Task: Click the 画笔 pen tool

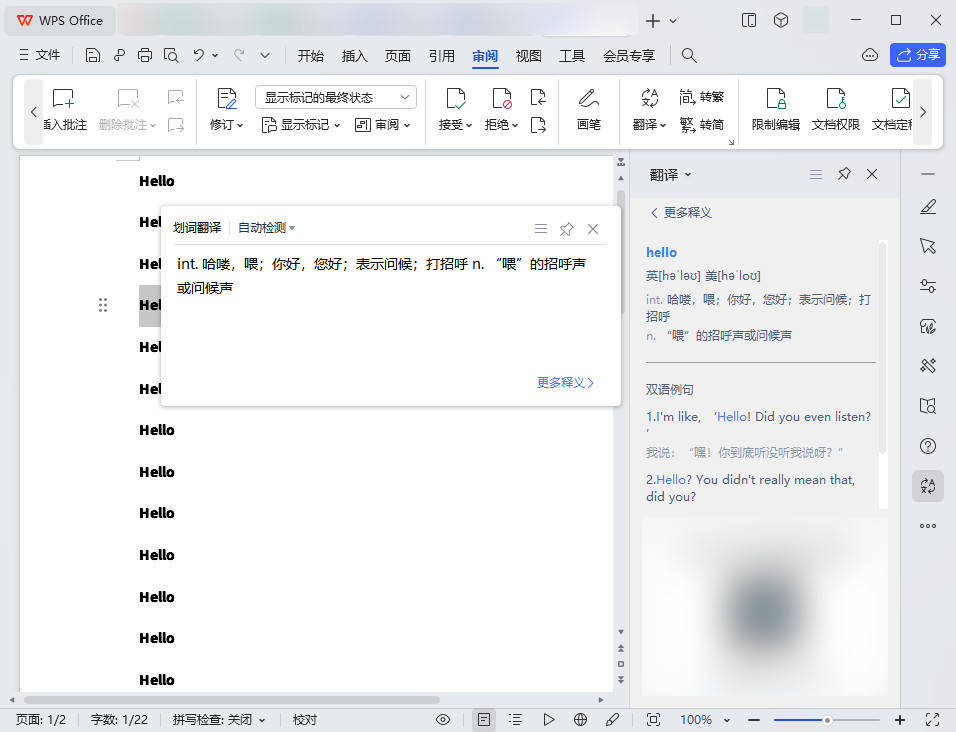Action: pyautogui.click(x=588, y=110)
